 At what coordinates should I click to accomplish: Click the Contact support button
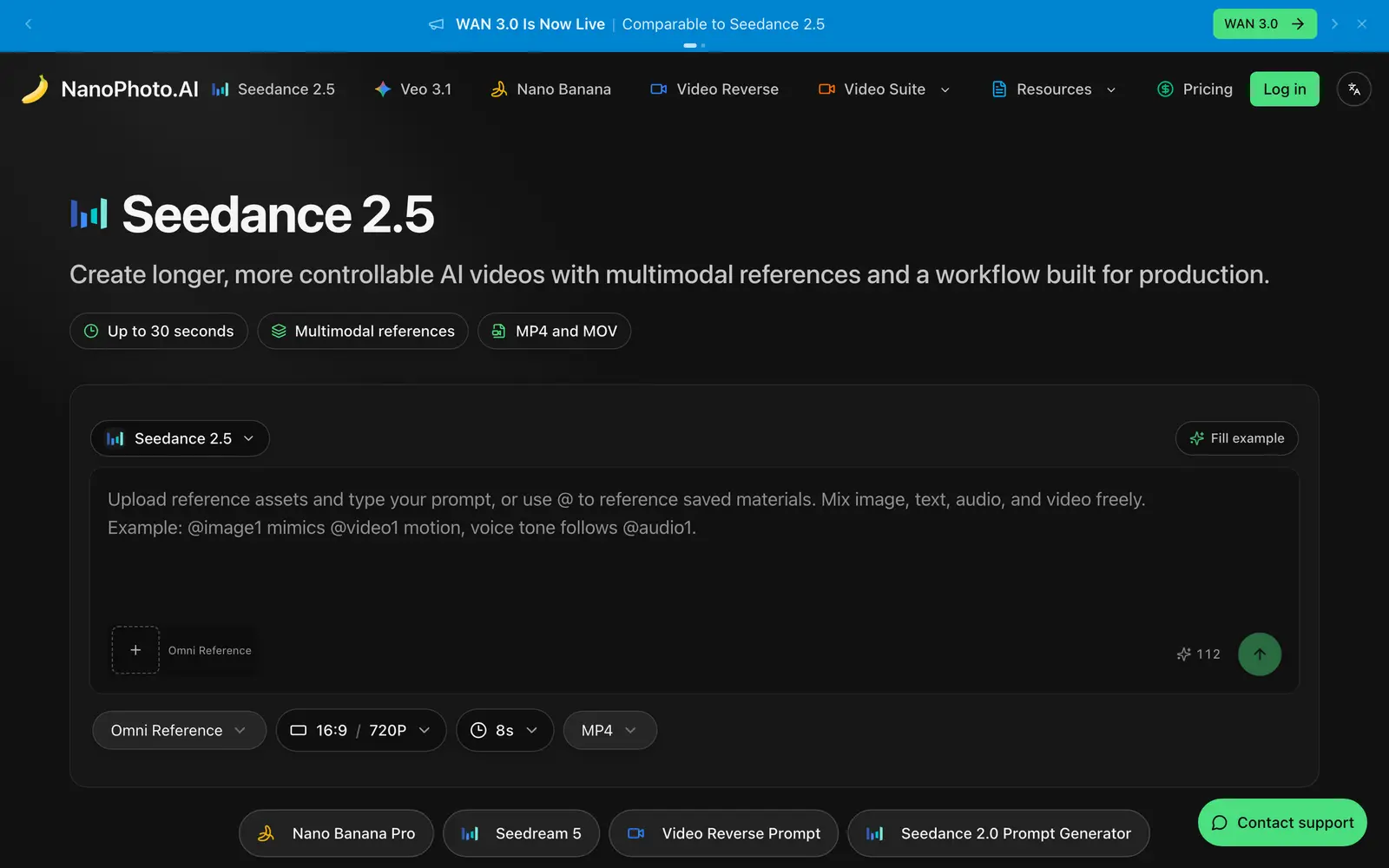point(1282,822)
